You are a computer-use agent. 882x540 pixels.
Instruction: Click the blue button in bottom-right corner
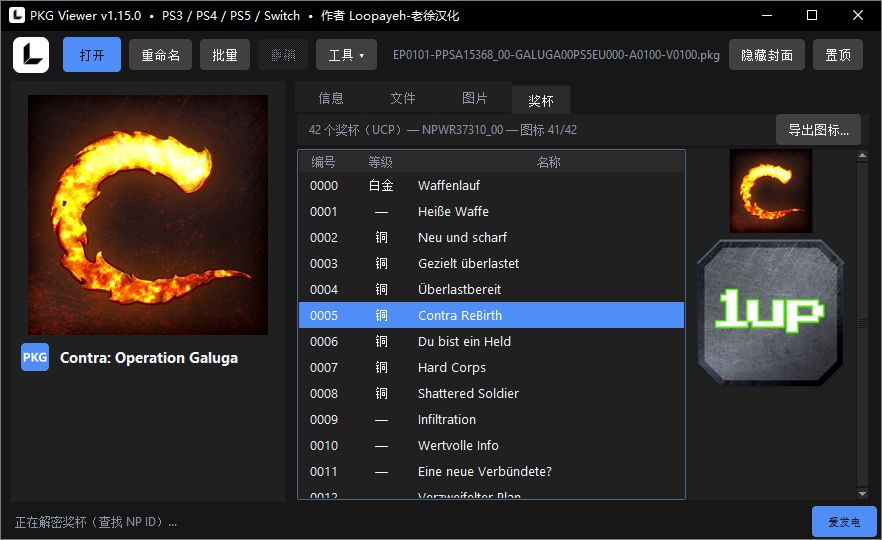click(844, 521)
